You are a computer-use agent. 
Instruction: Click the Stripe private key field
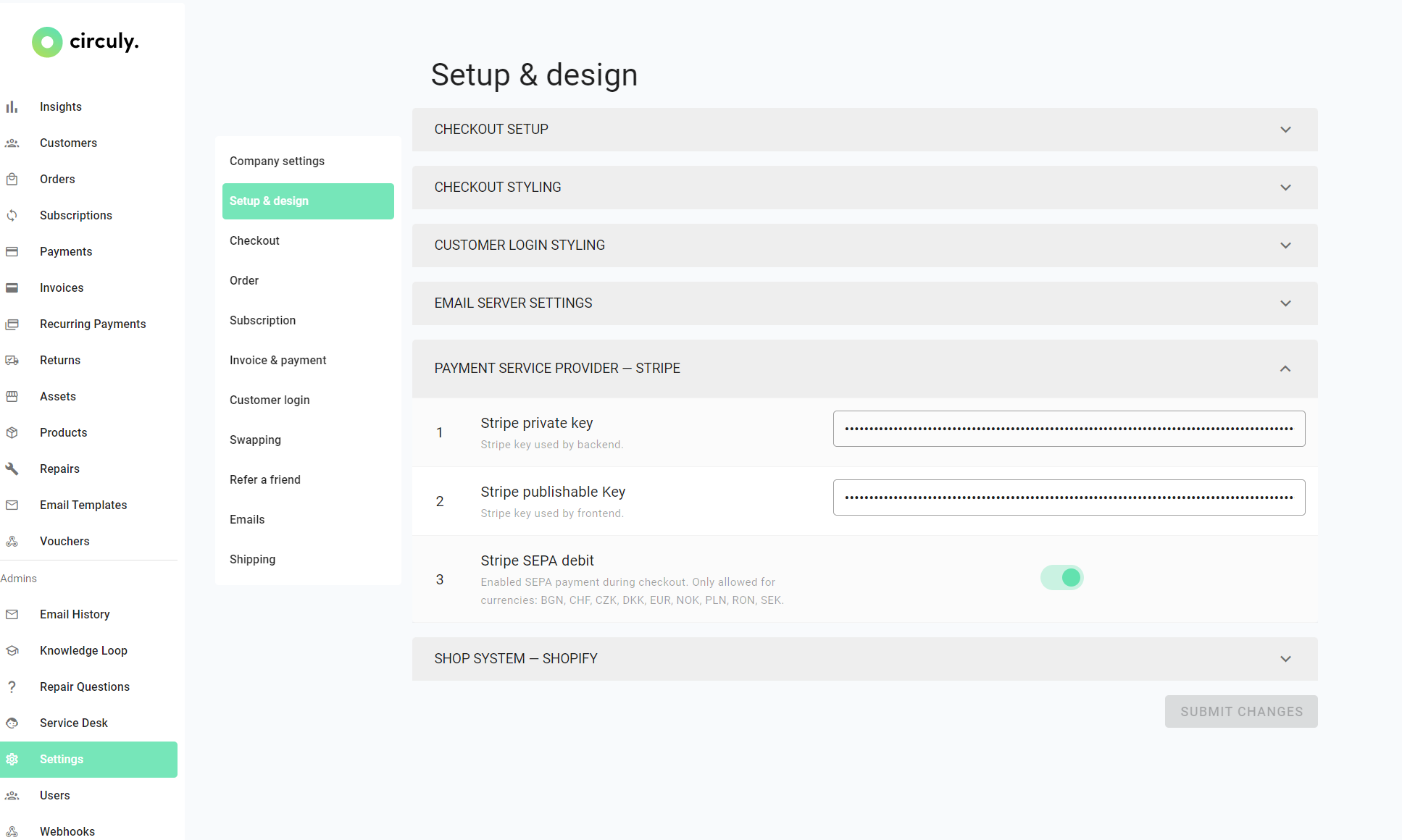click(1069, 429)
